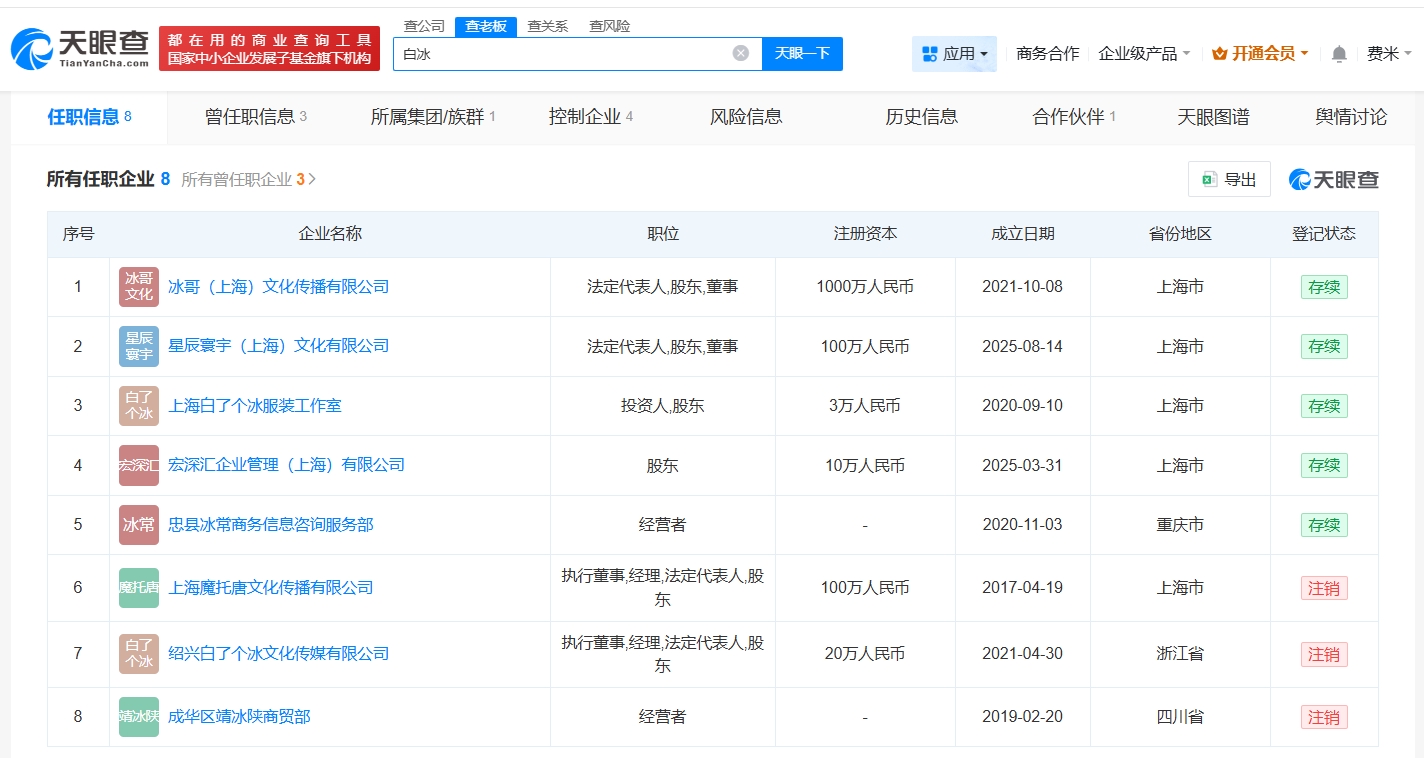Open the 开通会员 dropdown
The image size is (1424, 758).
tap(1259, 54)
